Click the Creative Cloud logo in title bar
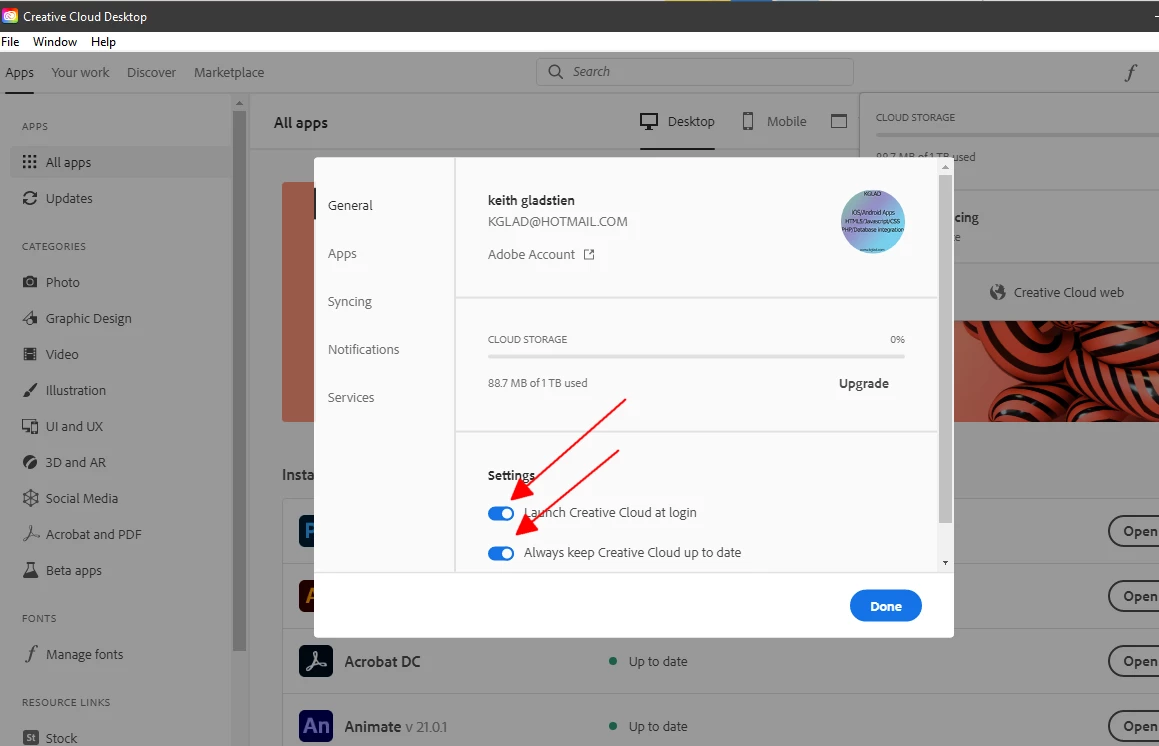This screenshot has height=746, width=1159. coord(10,16)
